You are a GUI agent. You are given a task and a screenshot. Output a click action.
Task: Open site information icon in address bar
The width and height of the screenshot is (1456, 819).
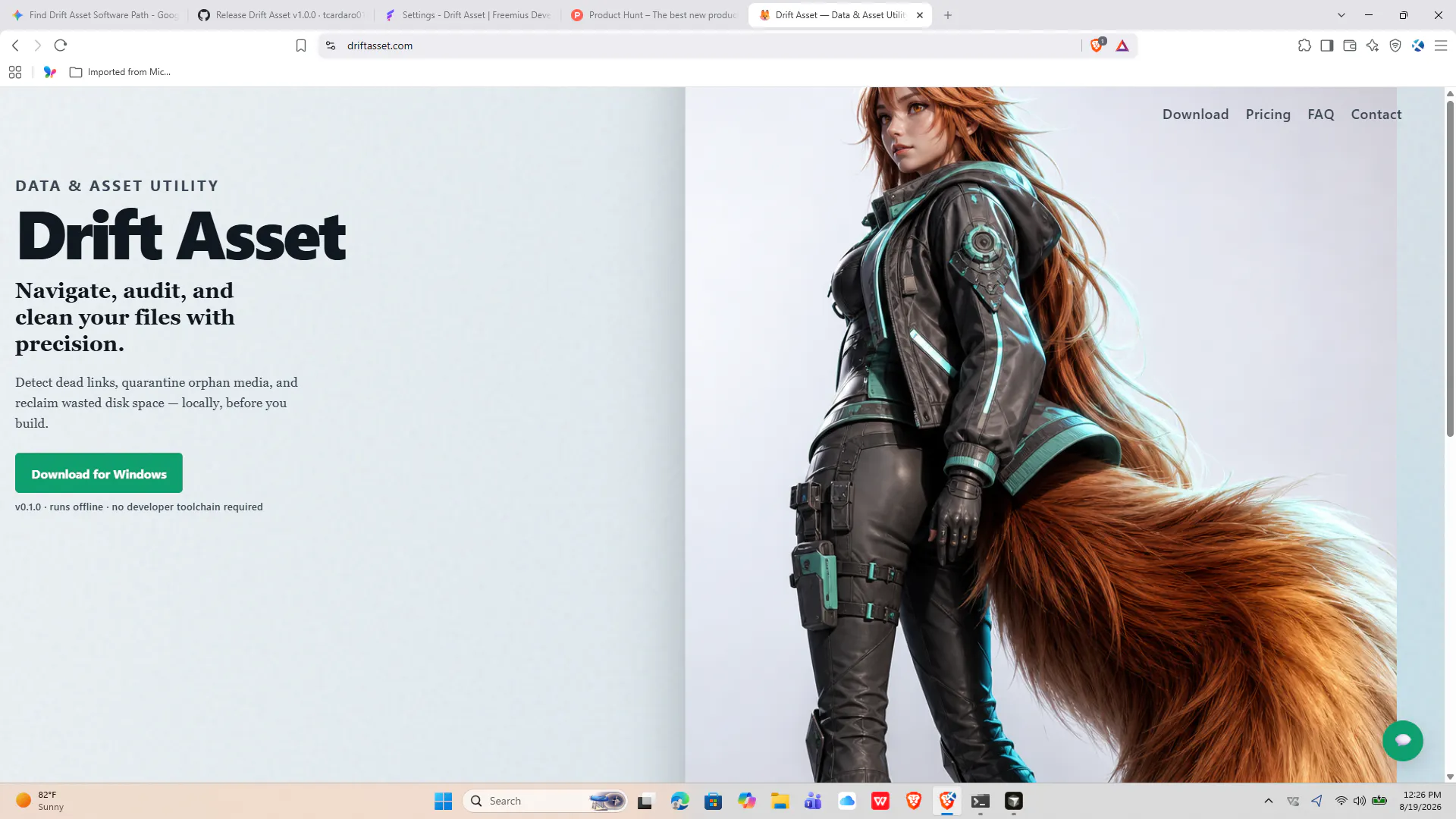pos(331,45)
